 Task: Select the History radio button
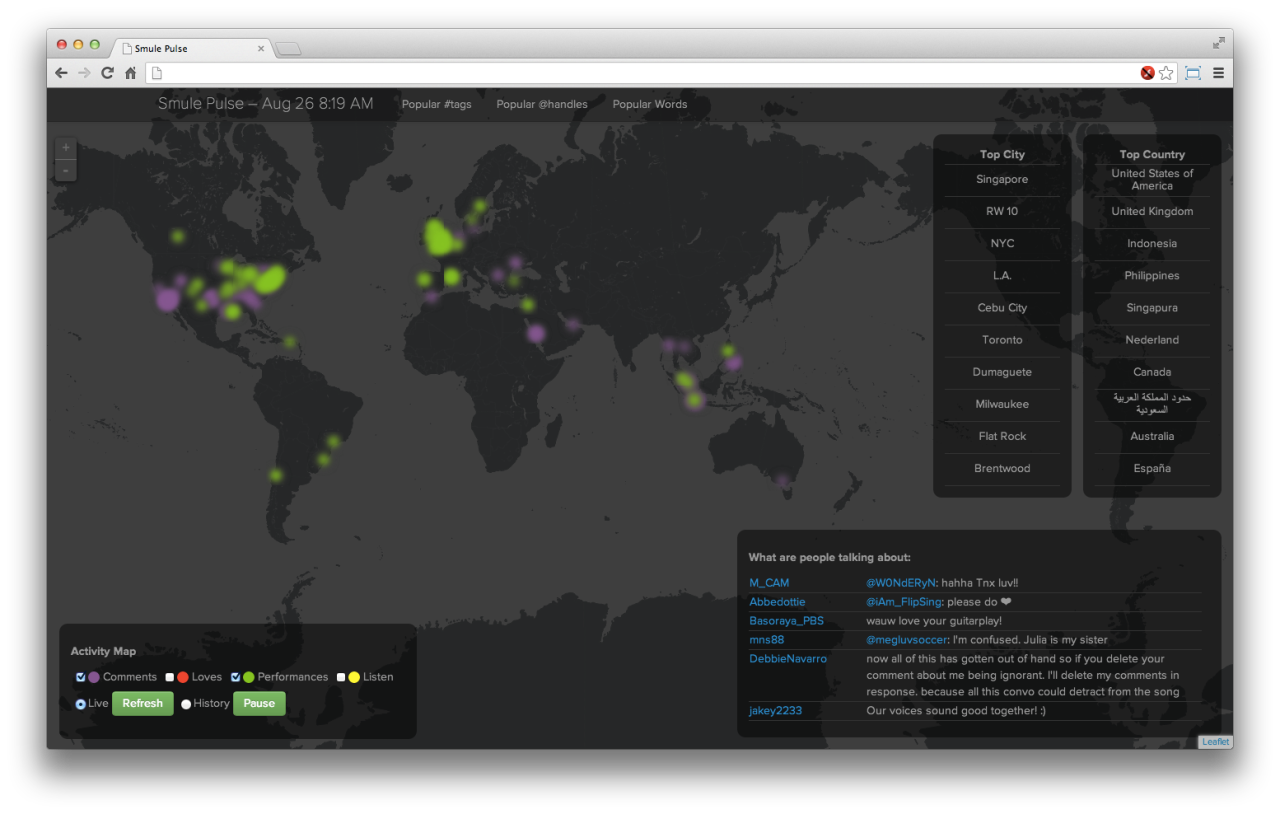pos(186,704)
